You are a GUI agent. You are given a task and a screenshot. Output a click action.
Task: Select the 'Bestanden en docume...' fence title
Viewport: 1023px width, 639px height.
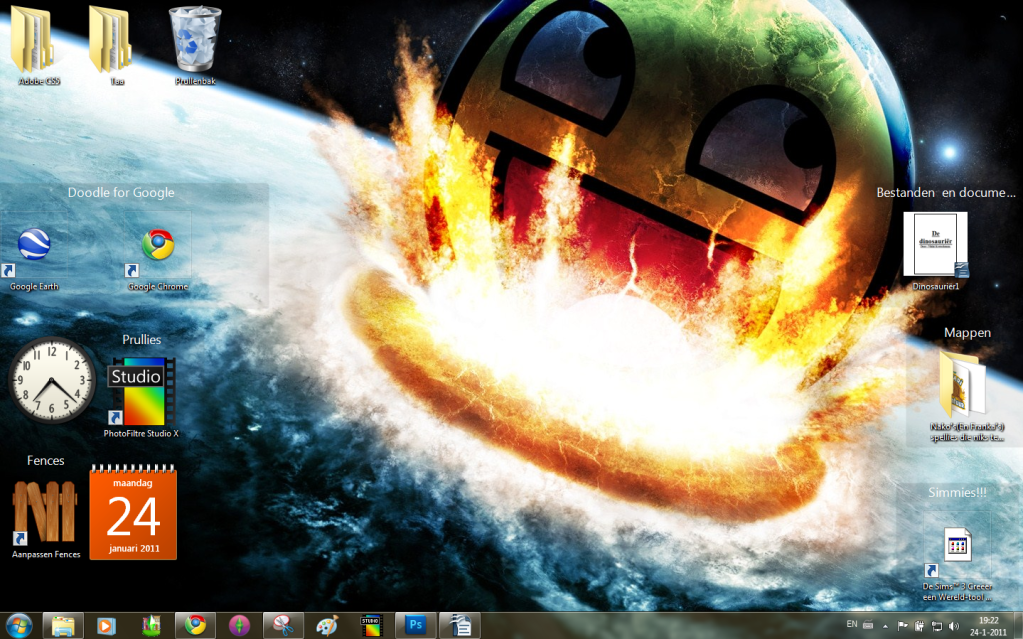946,193
